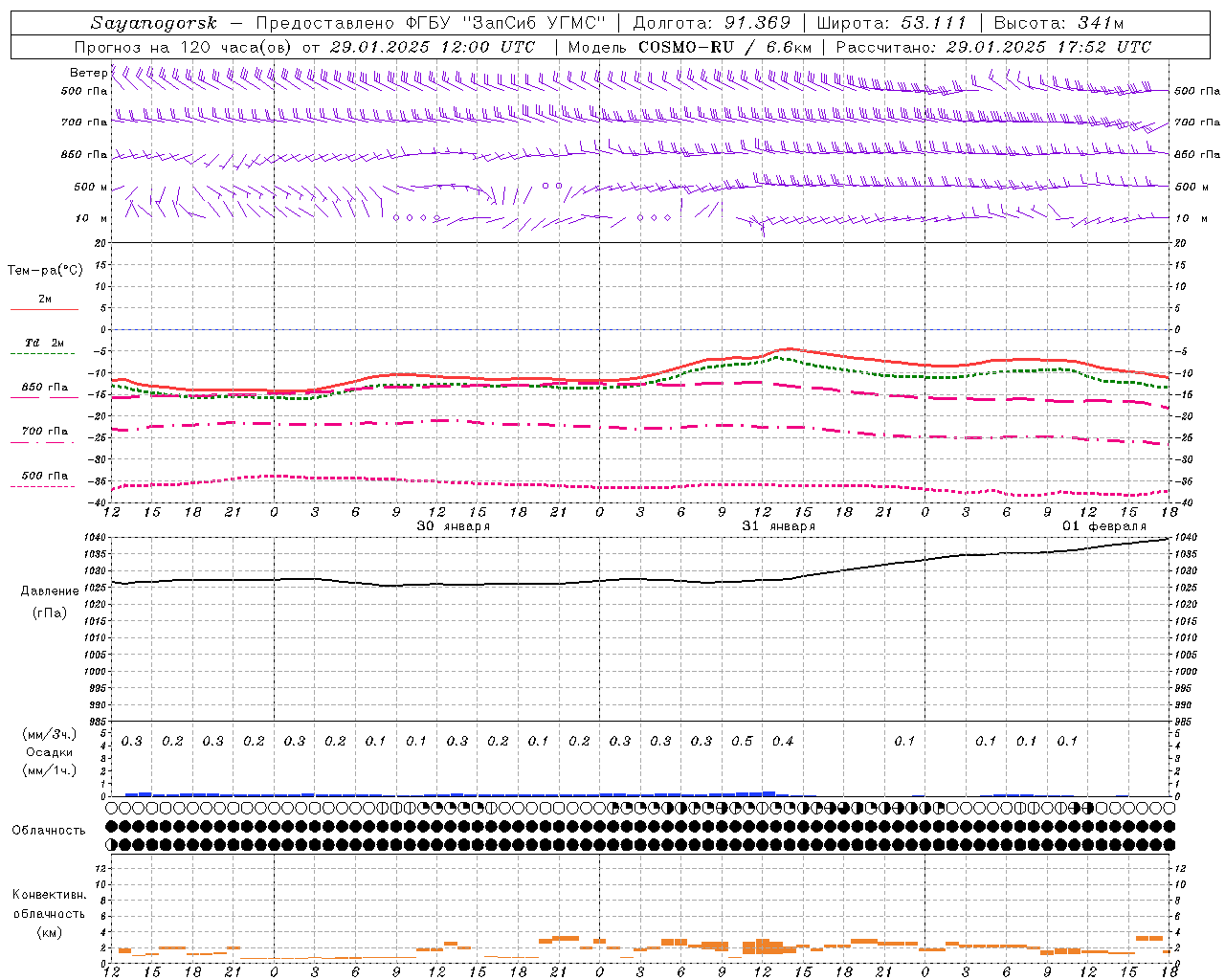
Task: Click the (мм/1ч.) precipitation unit label
Action: [50, 770]
